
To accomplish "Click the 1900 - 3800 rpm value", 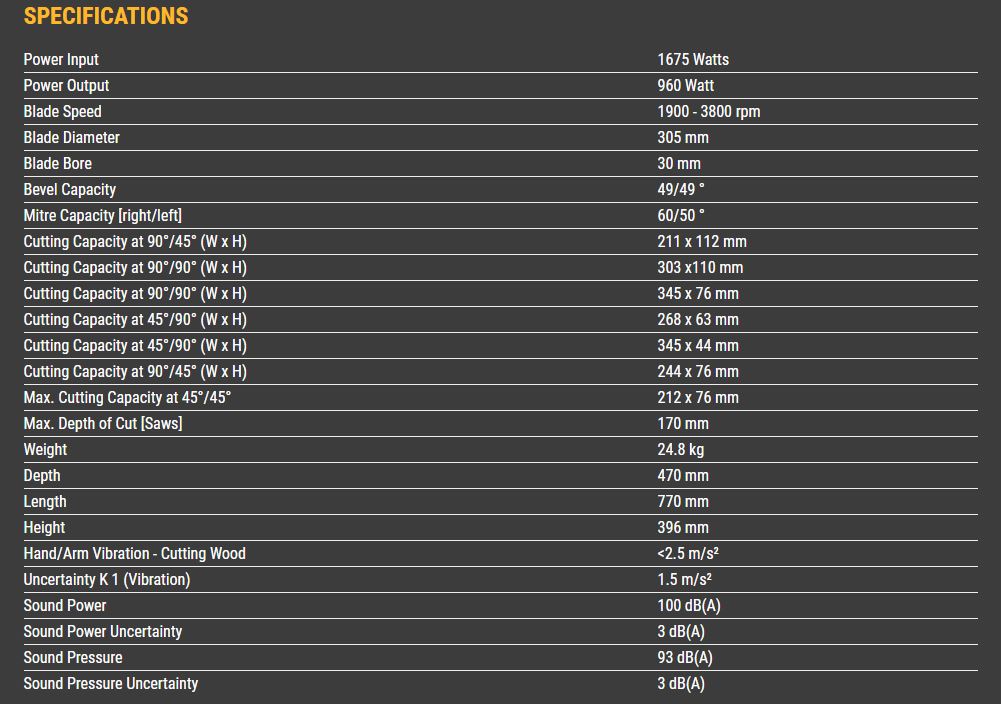I will 708,112.
